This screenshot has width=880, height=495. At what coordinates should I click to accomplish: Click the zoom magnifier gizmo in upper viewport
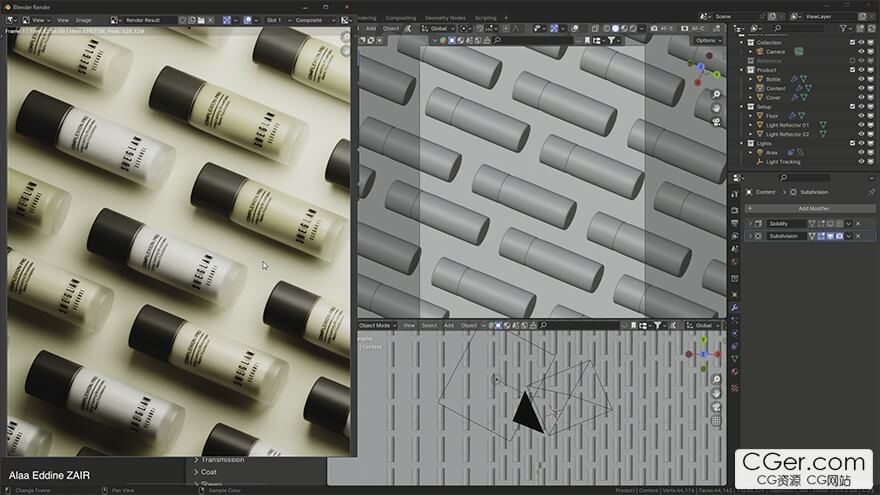pyautogui.click(x=716, y=94)
